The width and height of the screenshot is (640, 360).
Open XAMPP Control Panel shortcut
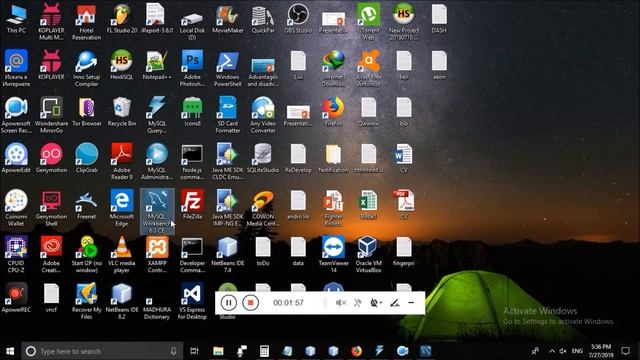157,254
